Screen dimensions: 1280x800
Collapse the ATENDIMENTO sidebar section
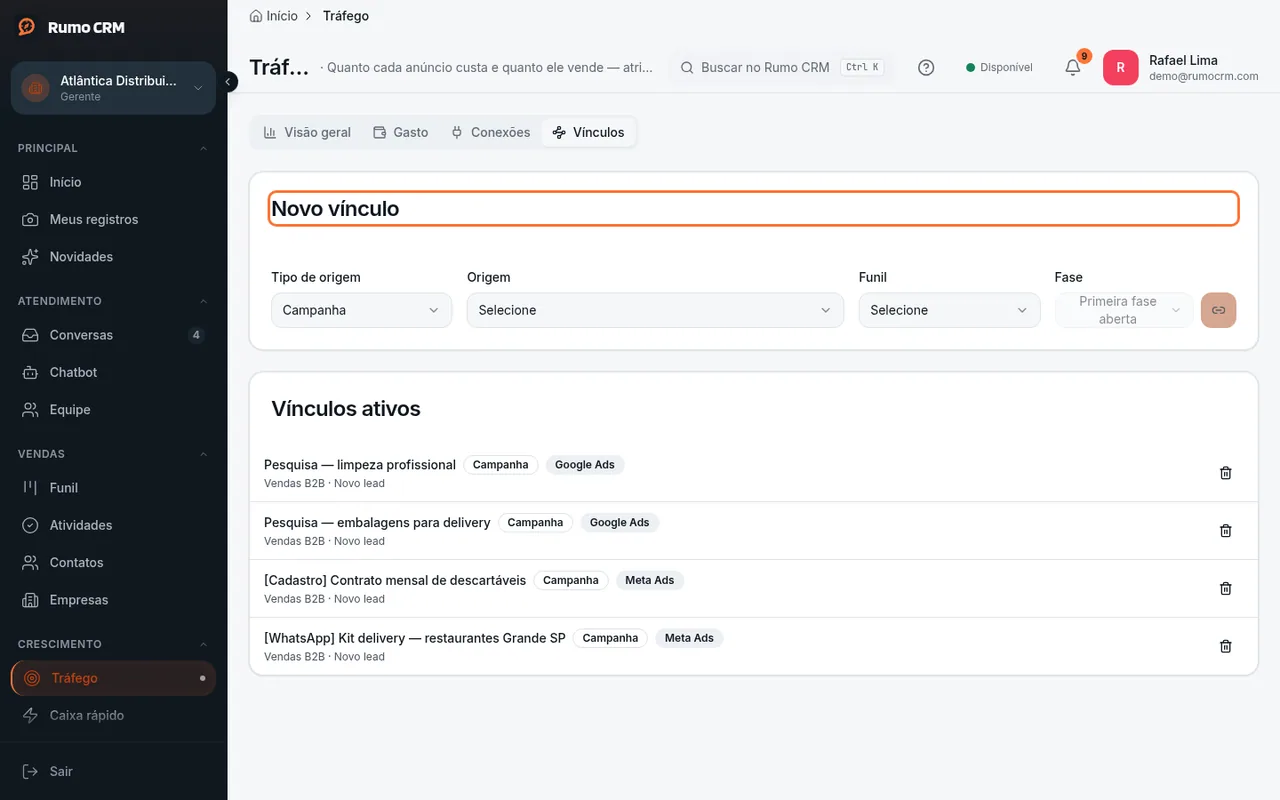pos(113,301)
